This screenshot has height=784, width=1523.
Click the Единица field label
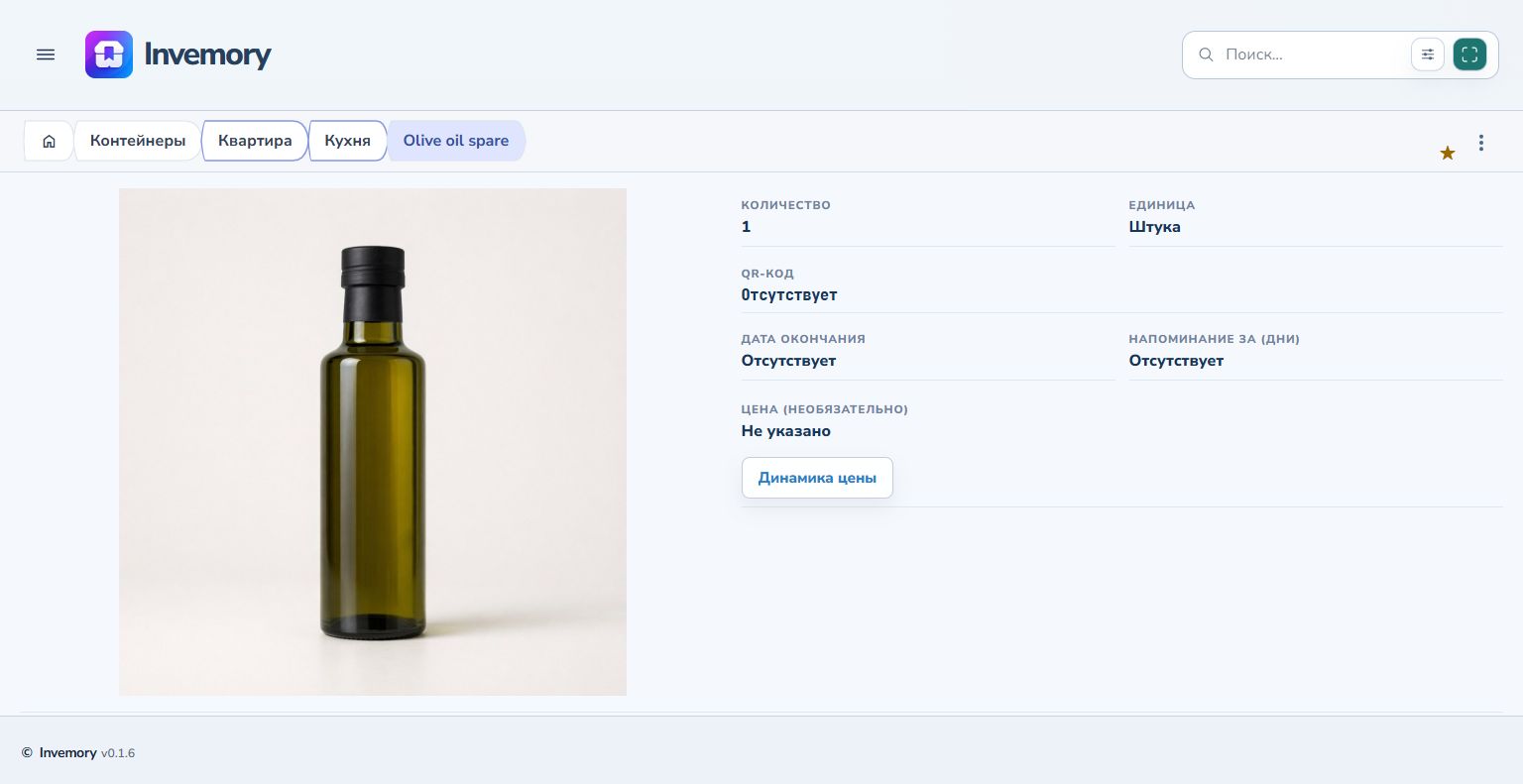1162,205
